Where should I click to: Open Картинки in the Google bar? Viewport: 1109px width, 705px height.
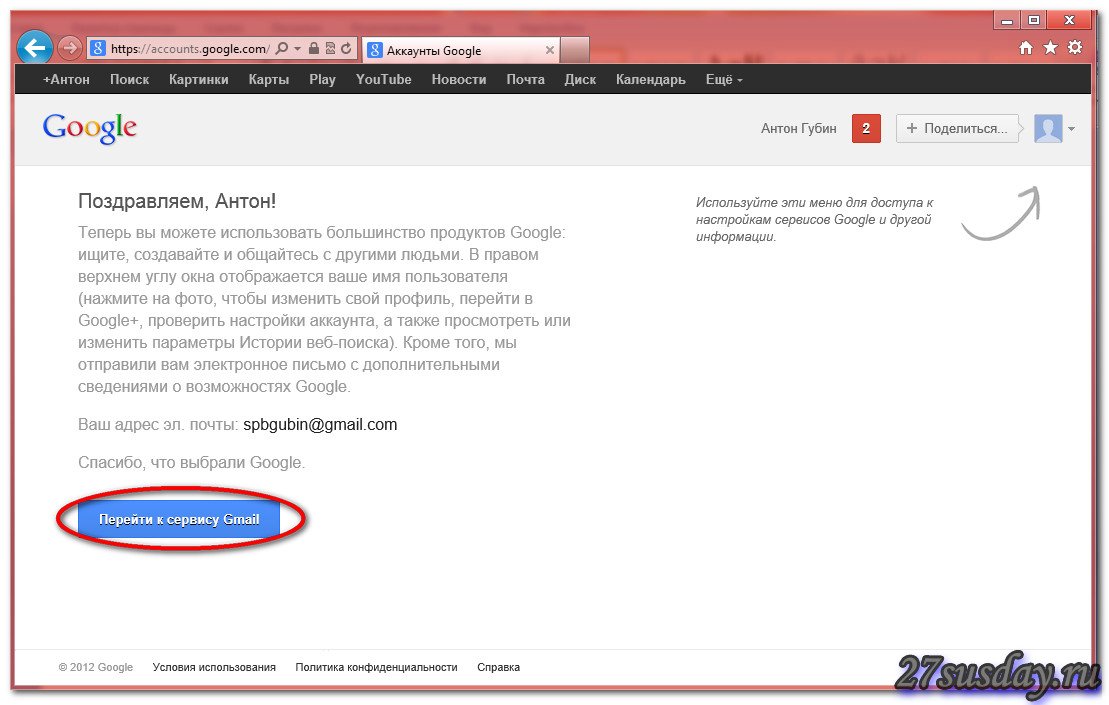199,80
